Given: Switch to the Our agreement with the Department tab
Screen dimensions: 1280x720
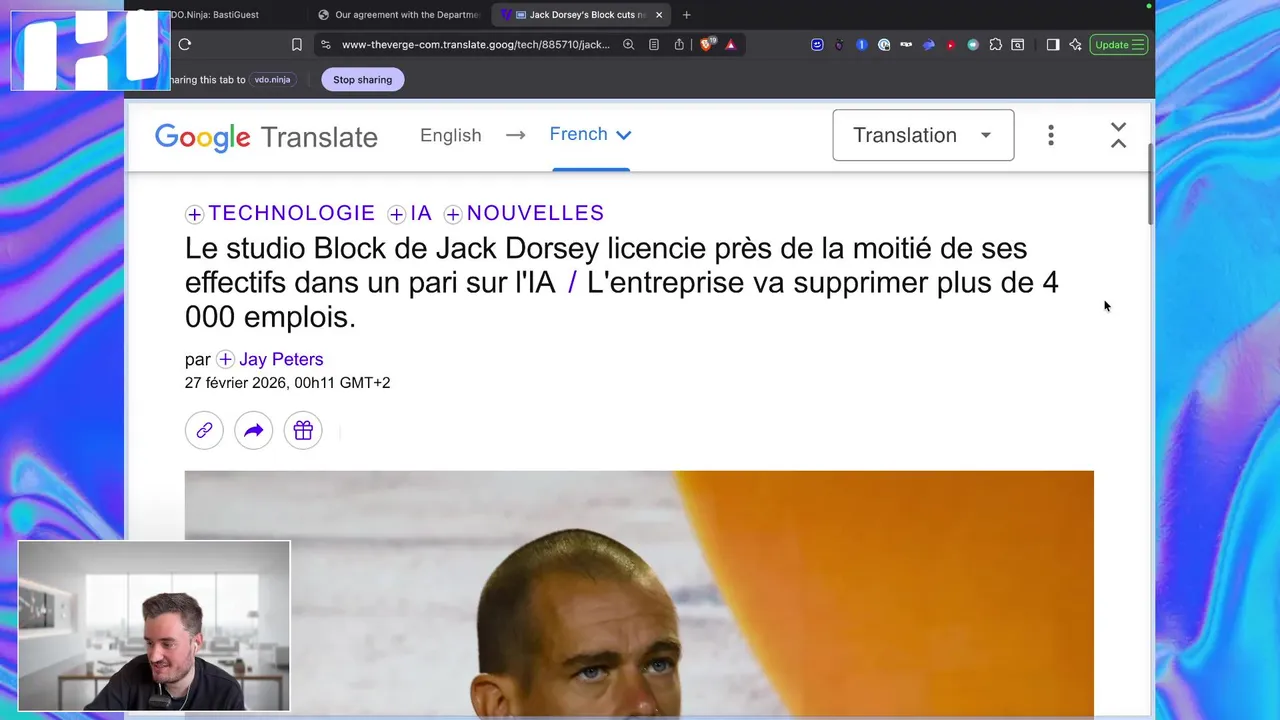Looking at the screenshot, I should [400, 15].
